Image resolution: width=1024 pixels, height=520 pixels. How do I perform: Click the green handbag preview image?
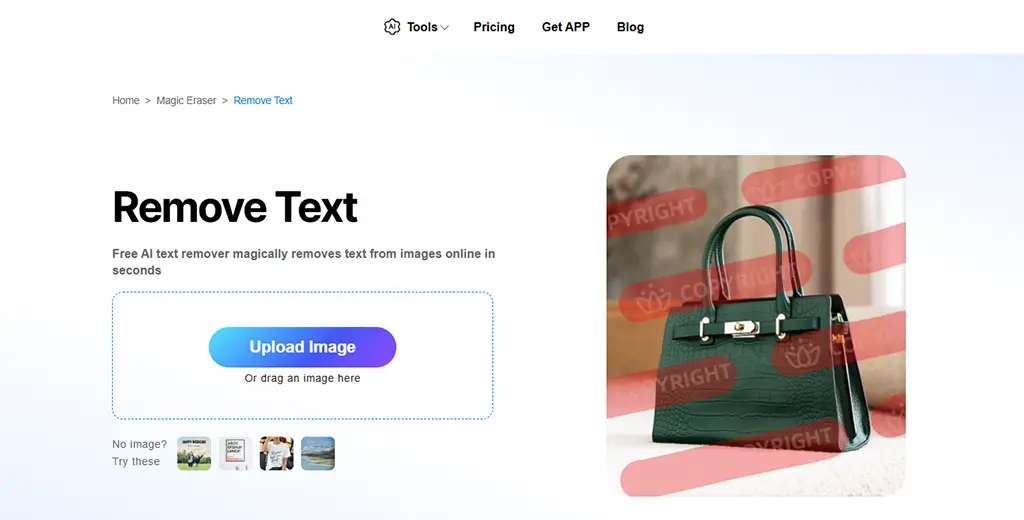756,325
